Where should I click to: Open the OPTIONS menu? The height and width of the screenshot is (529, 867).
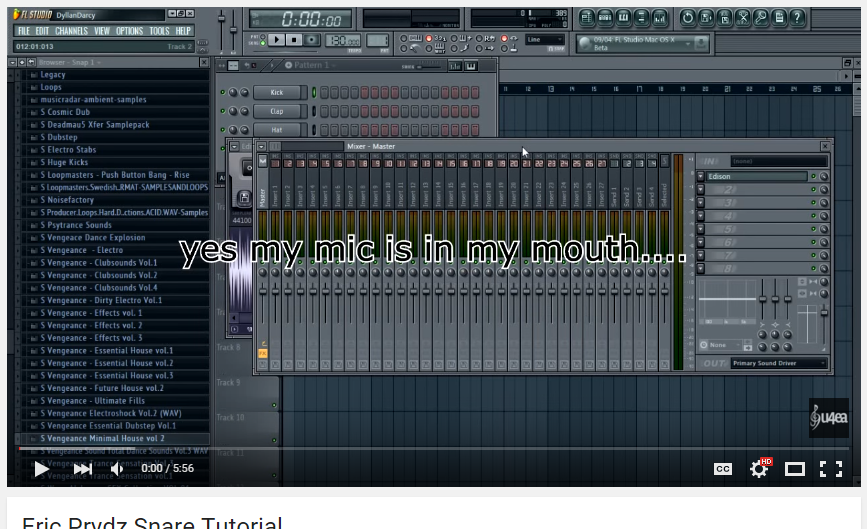click(129, 31)
